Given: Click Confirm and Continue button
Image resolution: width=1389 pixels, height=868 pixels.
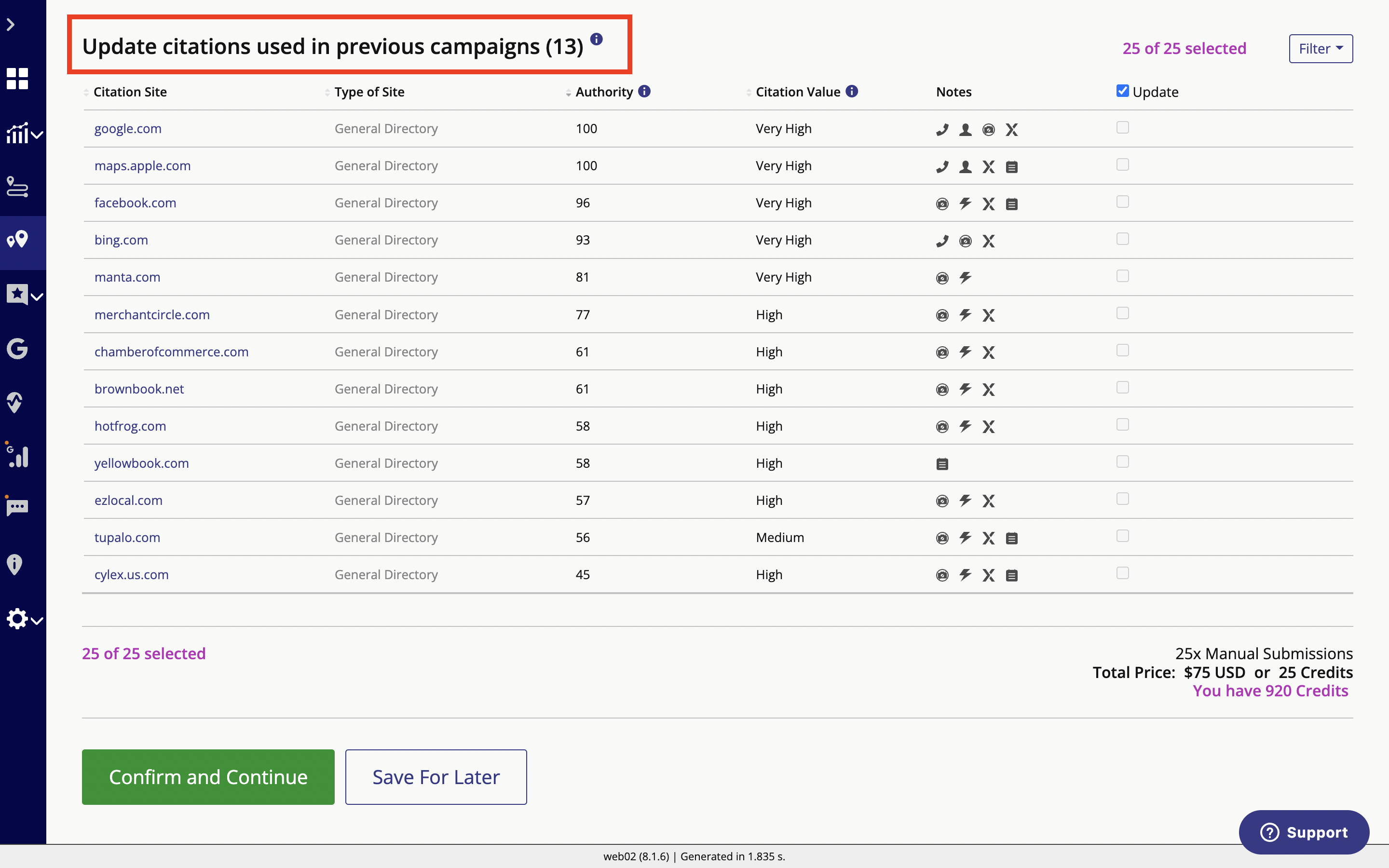Looking at the screenshot, I should [x=208, y=777].
